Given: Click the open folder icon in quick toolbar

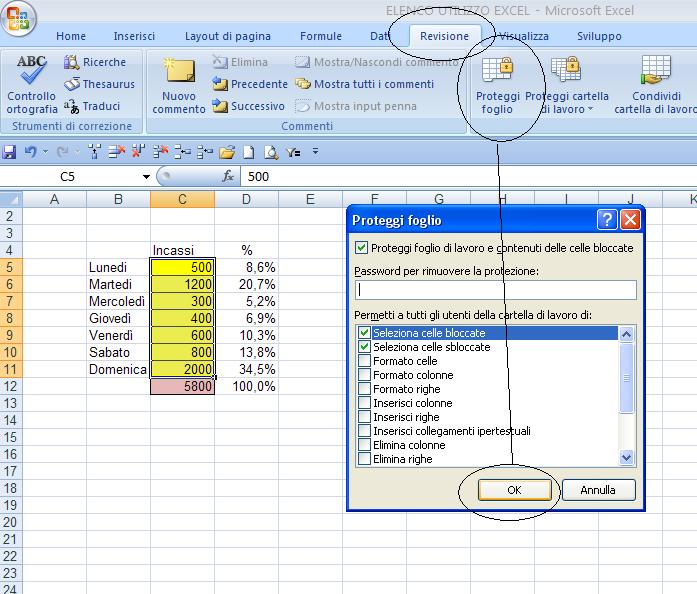Looking at the screenshot, I should [x=227, y=153].
